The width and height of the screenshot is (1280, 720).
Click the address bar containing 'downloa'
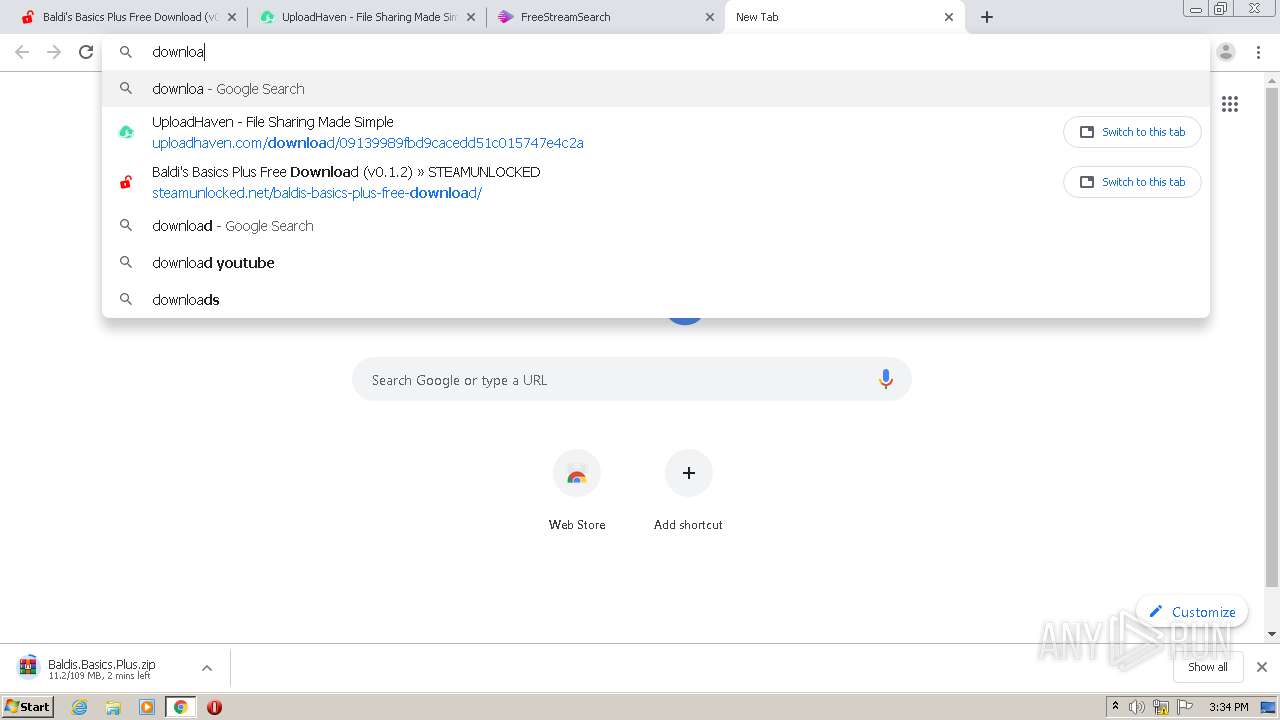coord(655,52)
